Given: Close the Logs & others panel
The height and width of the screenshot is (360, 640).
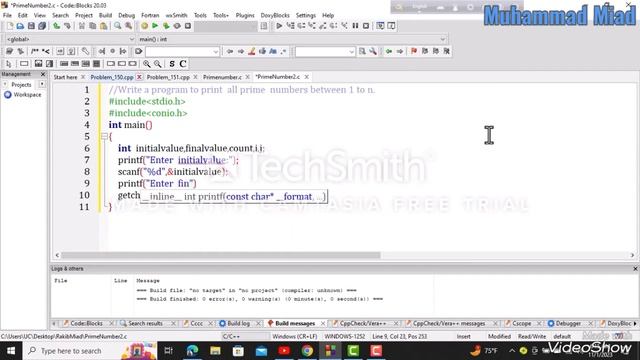Looking at the screenshot, I should (x=635, y=269).
